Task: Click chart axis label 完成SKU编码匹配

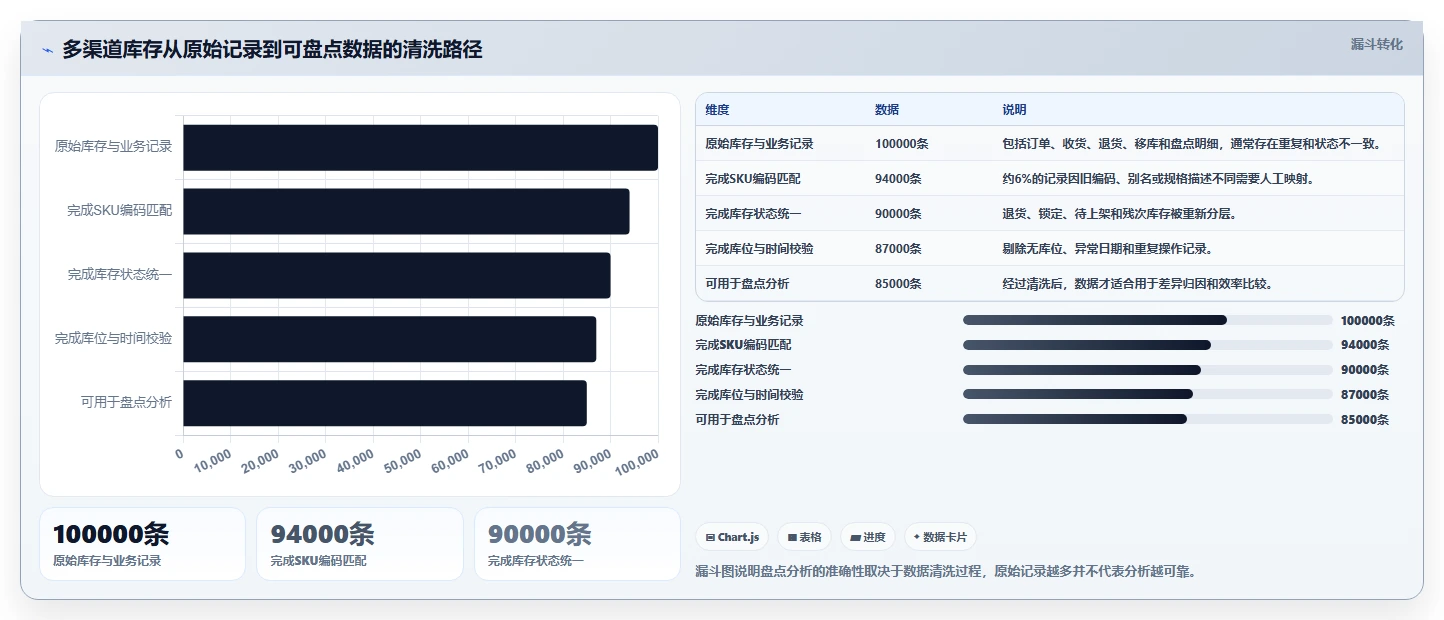Action: point(120,211)
